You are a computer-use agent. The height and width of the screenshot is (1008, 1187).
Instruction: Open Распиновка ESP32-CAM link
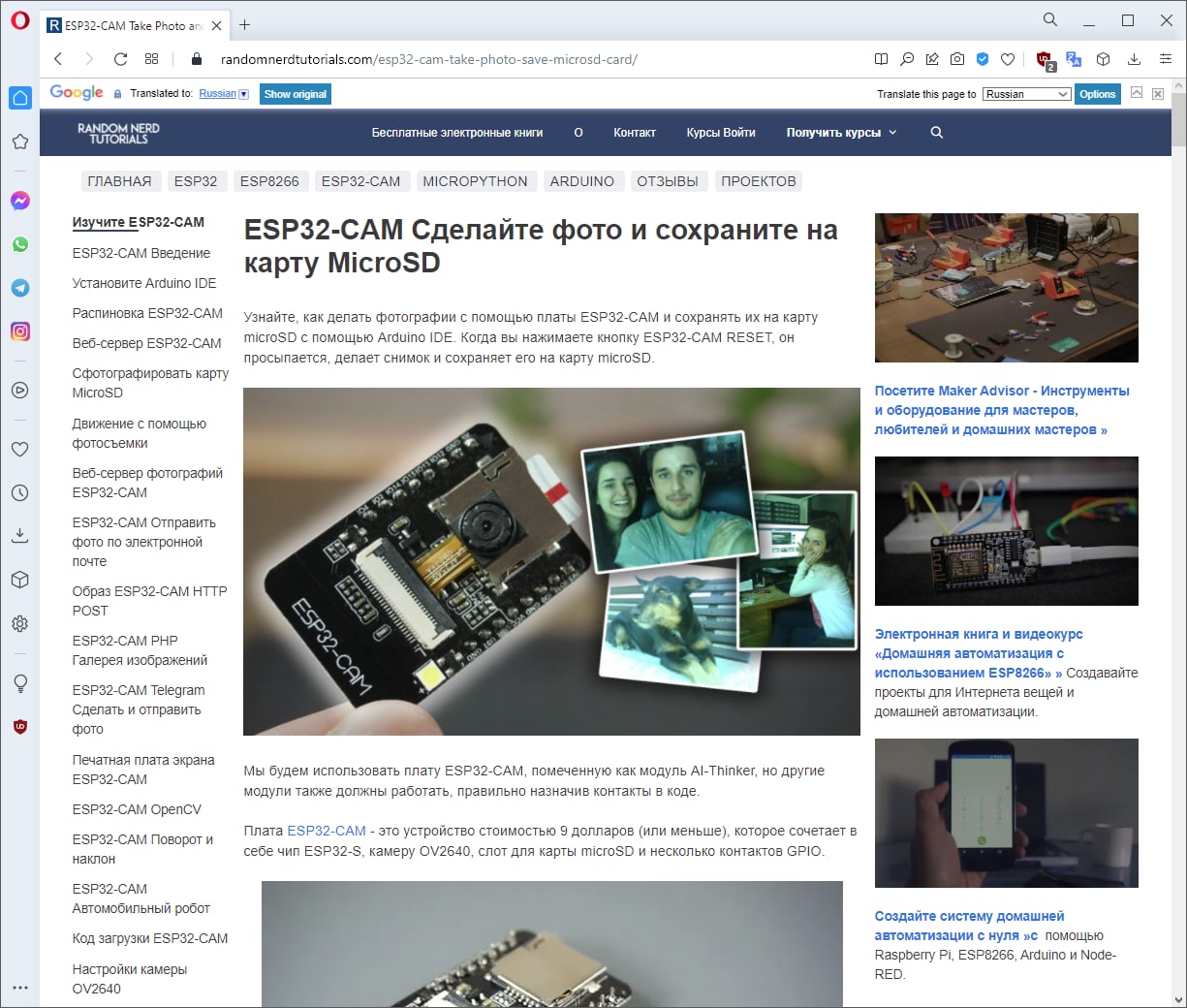click(x=147, y=313)
